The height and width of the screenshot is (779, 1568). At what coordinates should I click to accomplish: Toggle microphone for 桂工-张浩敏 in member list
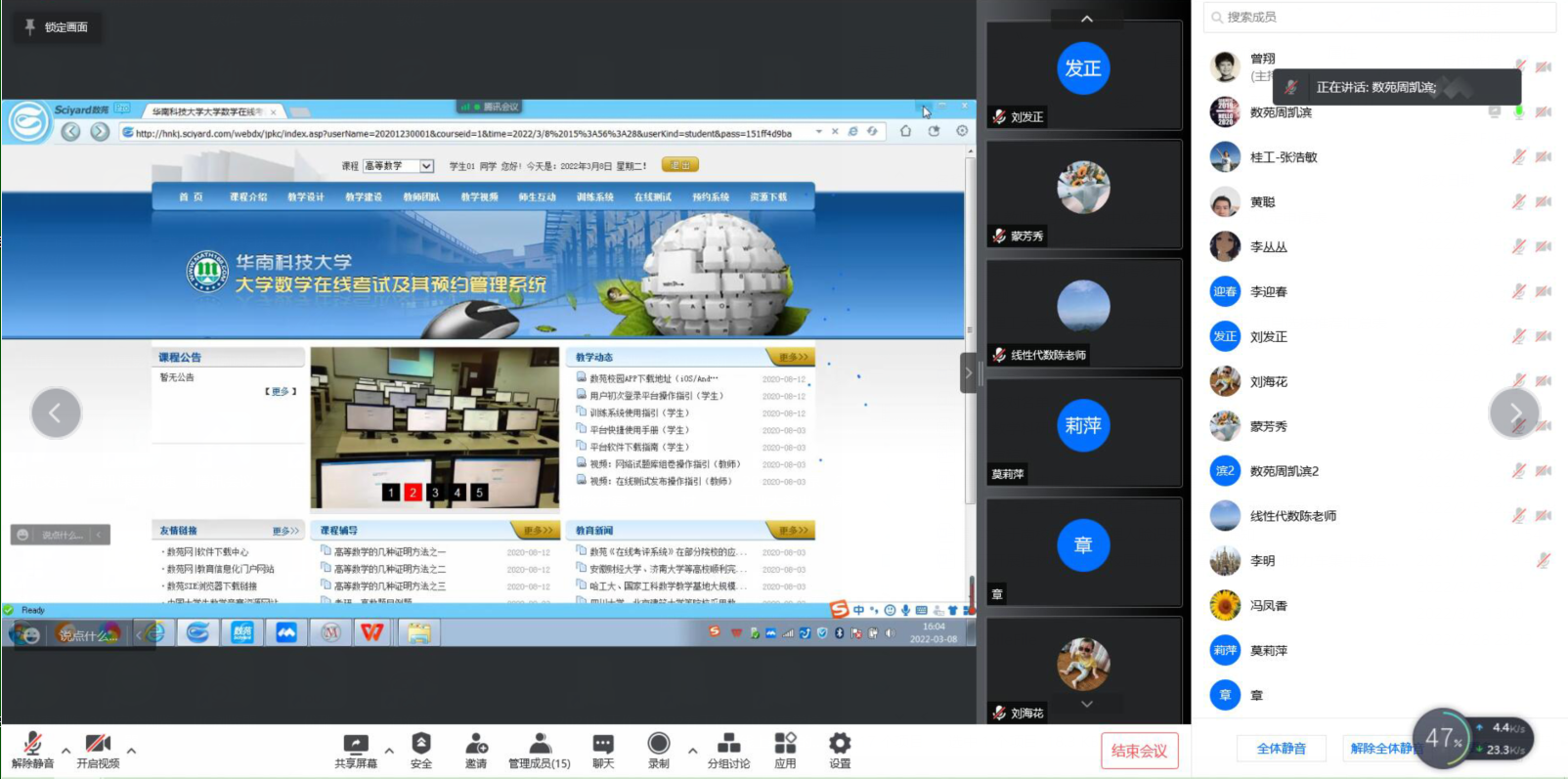[x=1518, y=156]
